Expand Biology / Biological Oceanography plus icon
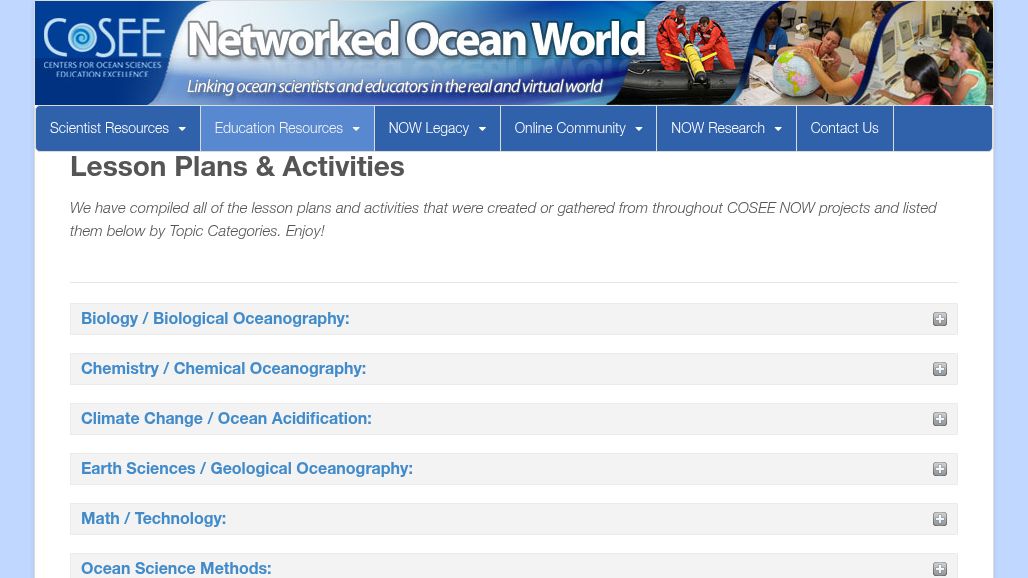Screen dimensions: 1028x578 (939, 319)
